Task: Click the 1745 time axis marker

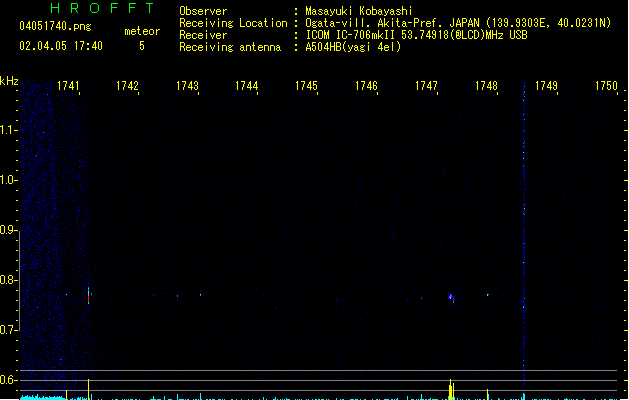Action: coord(306,86)
